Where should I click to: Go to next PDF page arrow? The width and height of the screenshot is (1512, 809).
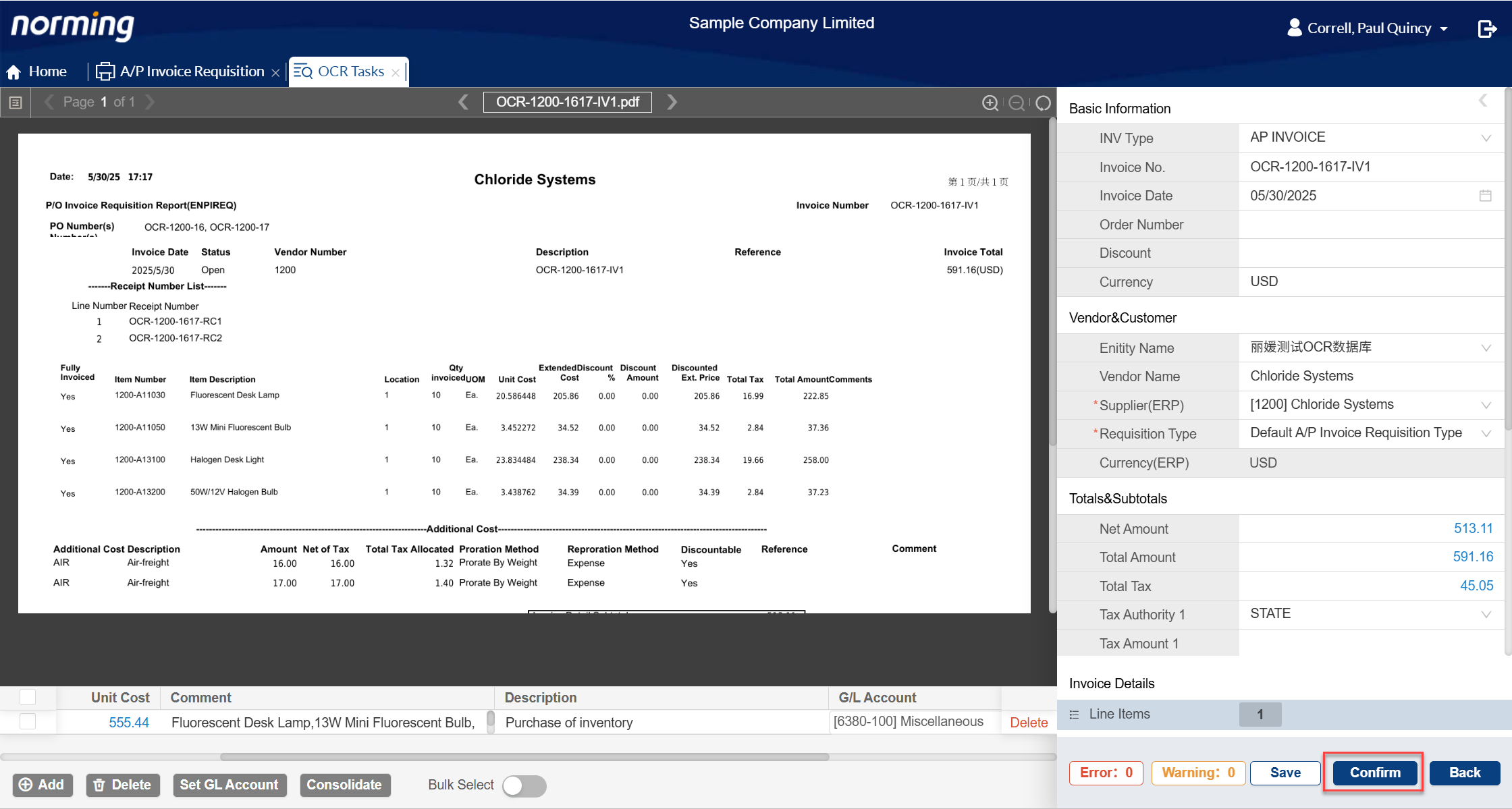[x=150, y=102]
